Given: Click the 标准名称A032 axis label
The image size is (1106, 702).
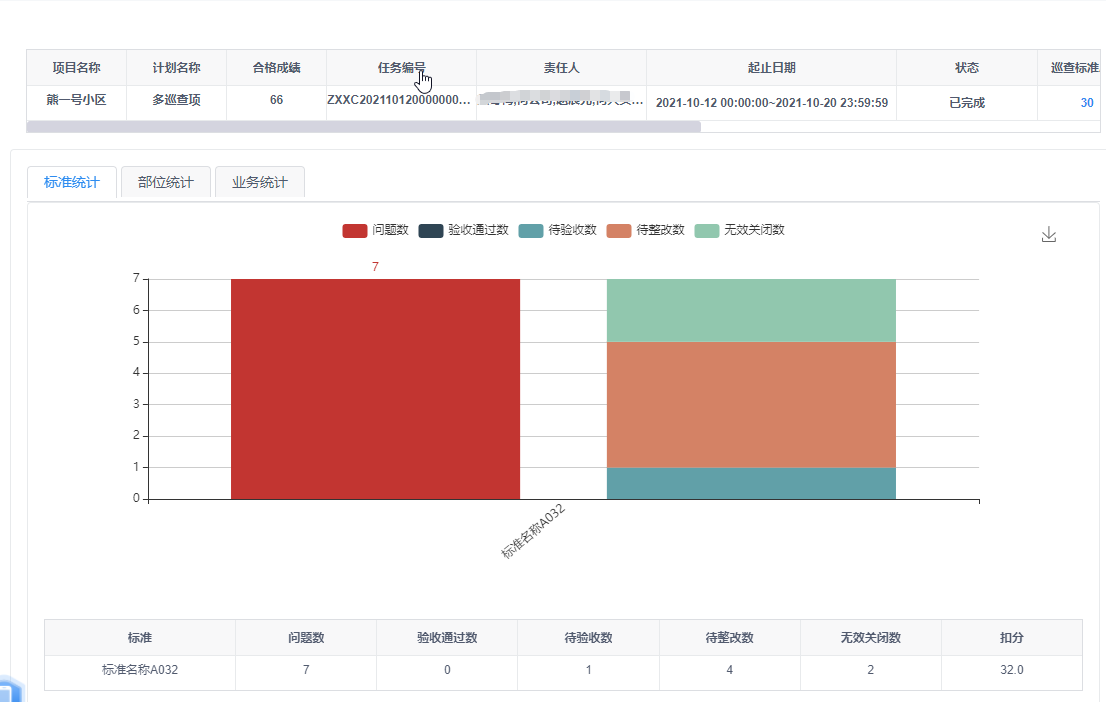Looking at the screenshot, I should (x=533, y=531).
